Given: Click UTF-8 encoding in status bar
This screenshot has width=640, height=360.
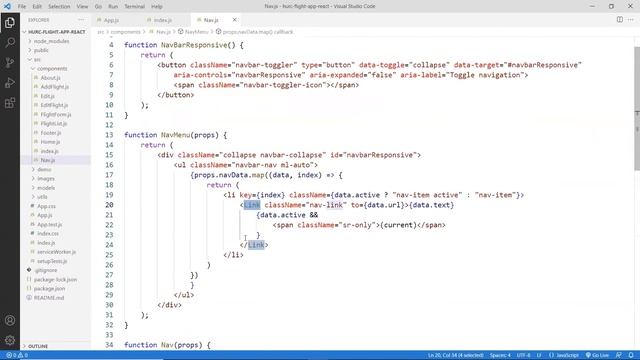Looking at the screenshot, I should [x=523, y=355].
